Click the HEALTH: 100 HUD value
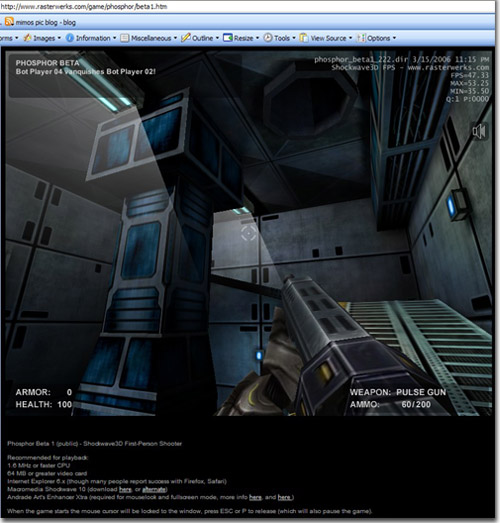This screenshot has height=523, width=500. [44, 405]
